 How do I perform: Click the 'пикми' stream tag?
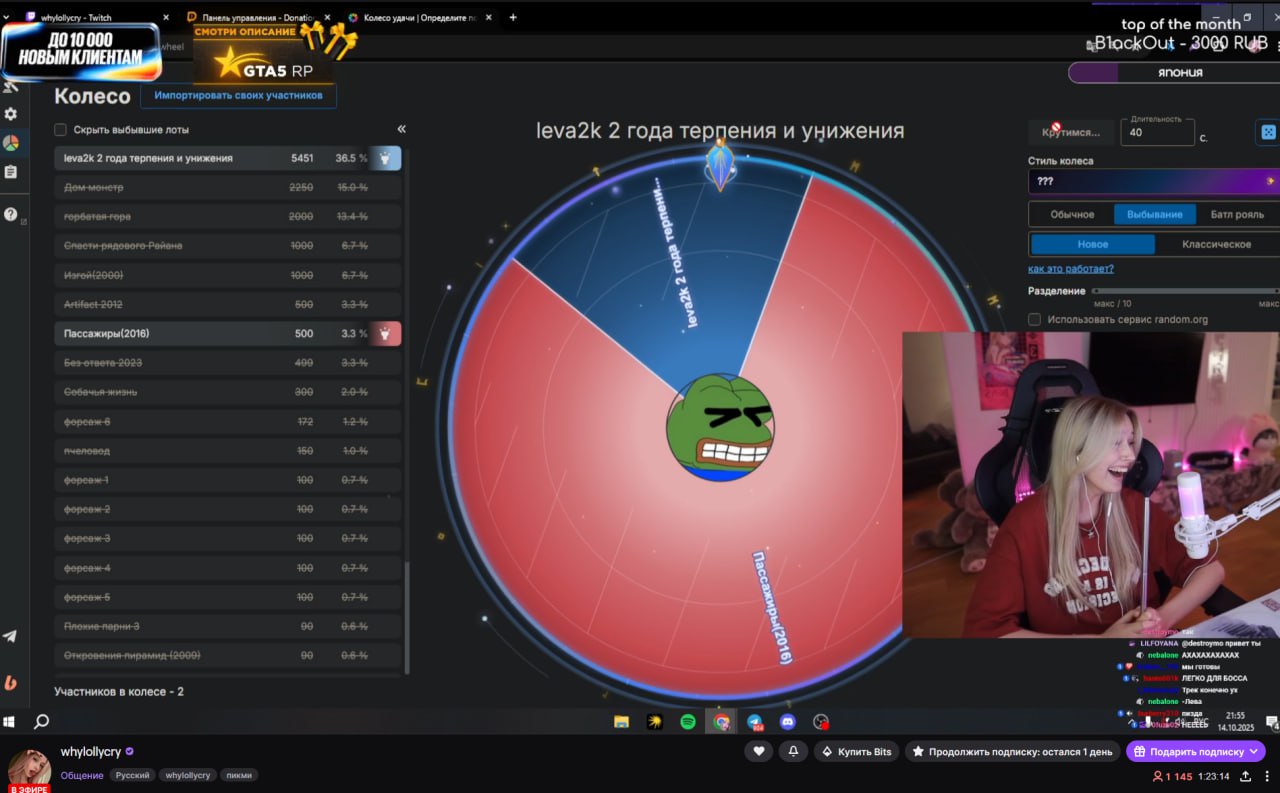(x=238, y=775)
